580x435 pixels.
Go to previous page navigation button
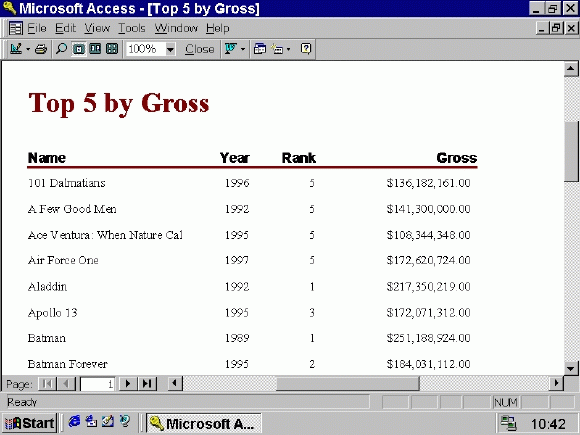[x=66, y=384]
